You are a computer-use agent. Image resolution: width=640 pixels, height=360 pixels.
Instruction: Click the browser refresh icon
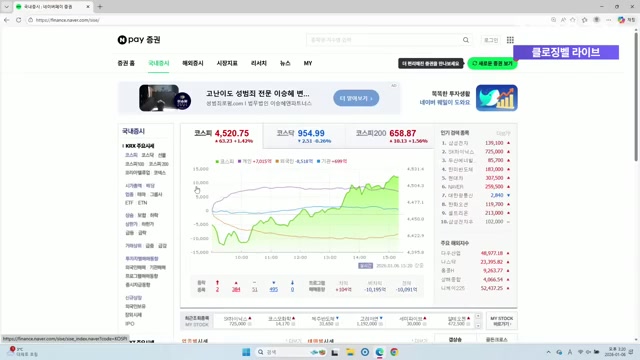point(18,20)
